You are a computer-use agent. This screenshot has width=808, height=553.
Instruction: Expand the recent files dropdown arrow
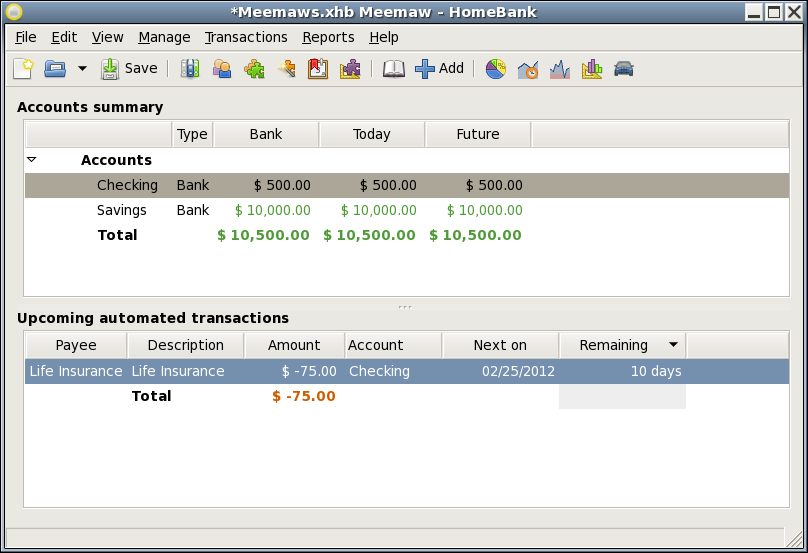tap(82, 69)
